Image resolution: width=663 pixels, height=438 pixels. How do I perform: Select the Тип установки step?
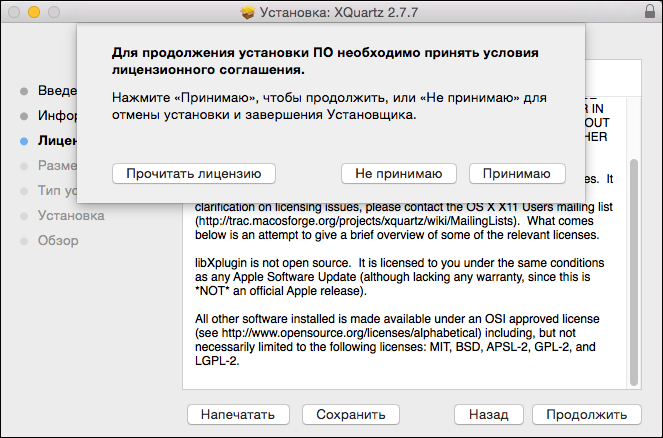[x=57, y=190]
